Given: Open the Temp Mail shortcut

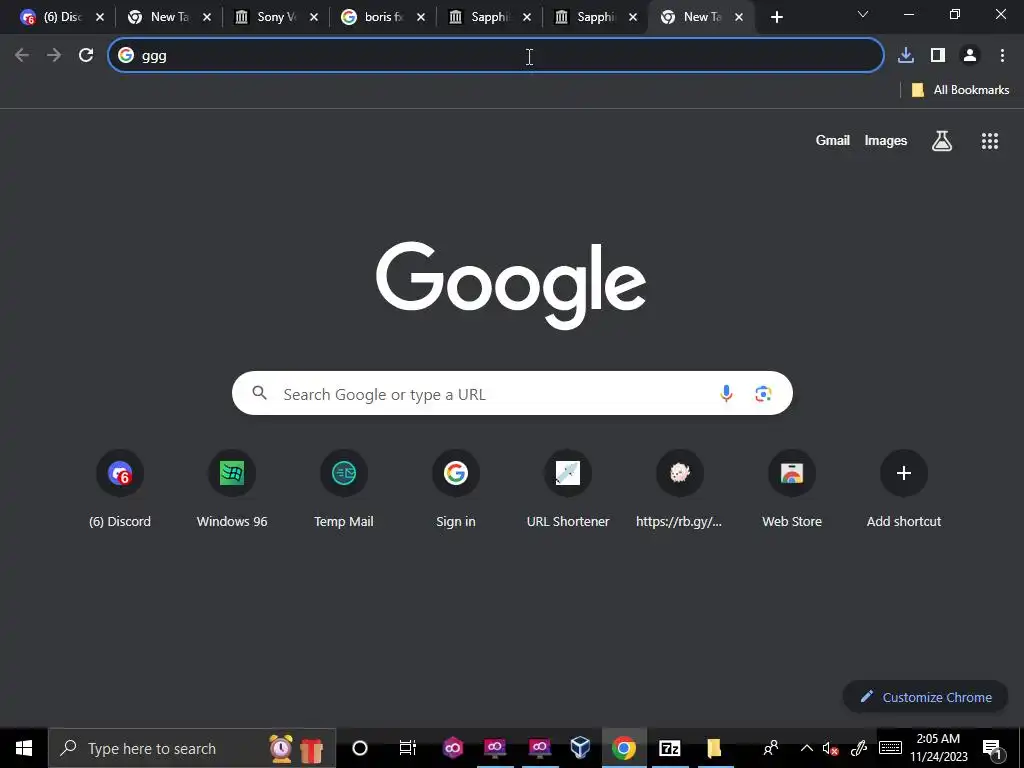Looking at the screenshot, I should click(x=344, y=488).
